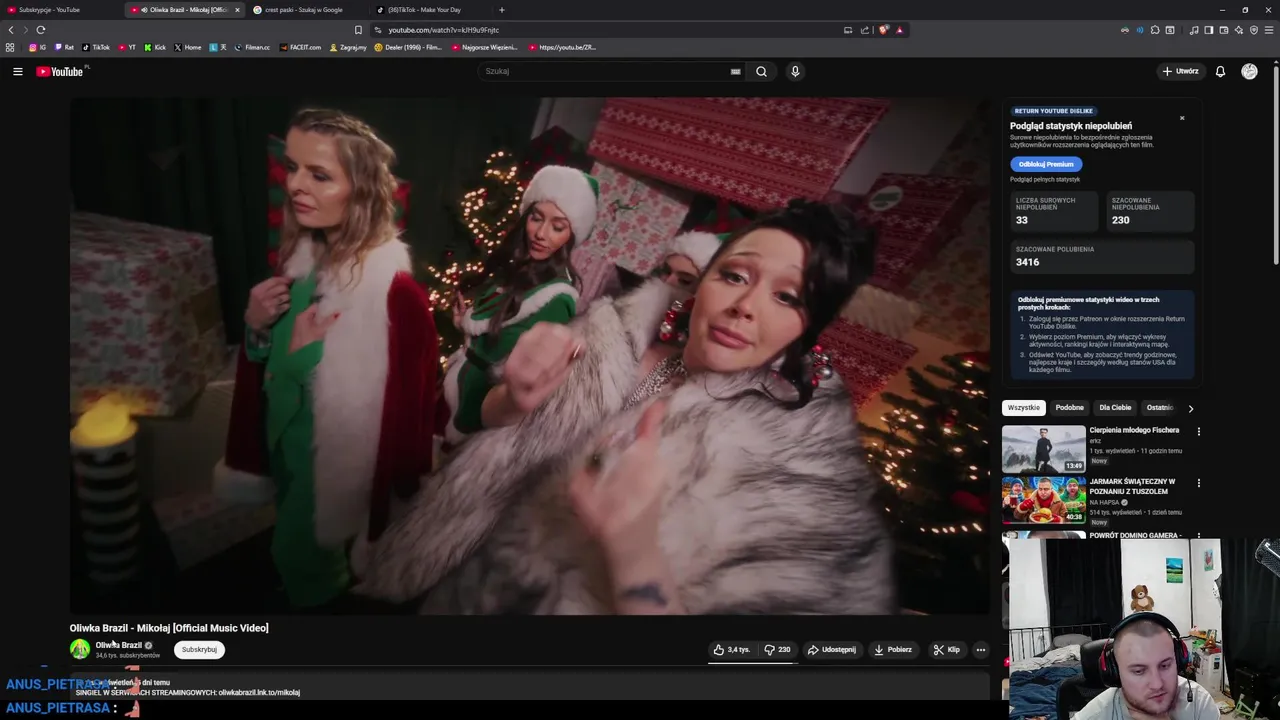Go back in browser history

pos(11,30)
